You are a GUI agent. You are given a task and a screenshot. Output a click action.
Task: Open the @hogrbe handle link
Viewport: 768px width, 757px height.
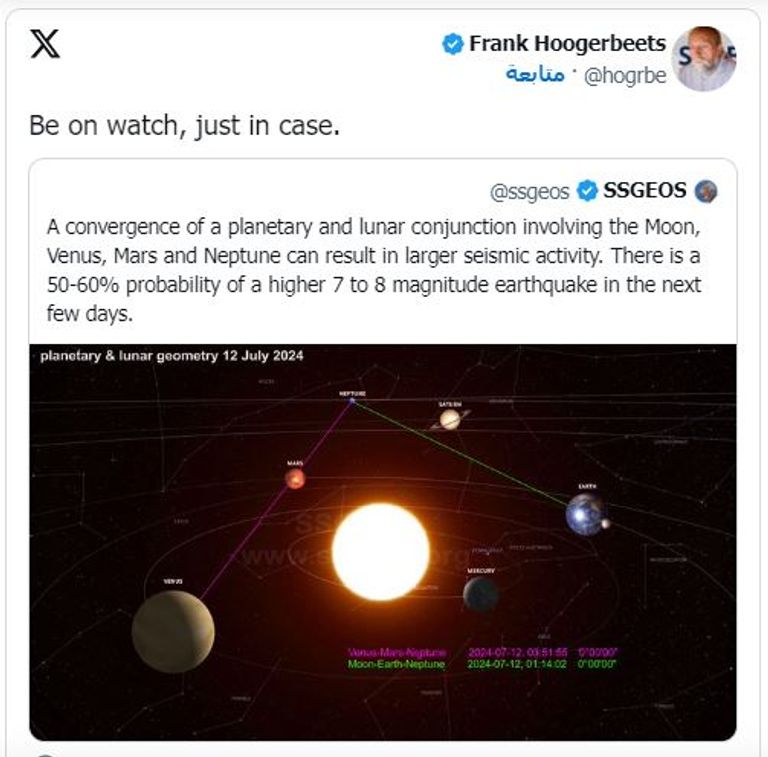[x=624, y=76]
